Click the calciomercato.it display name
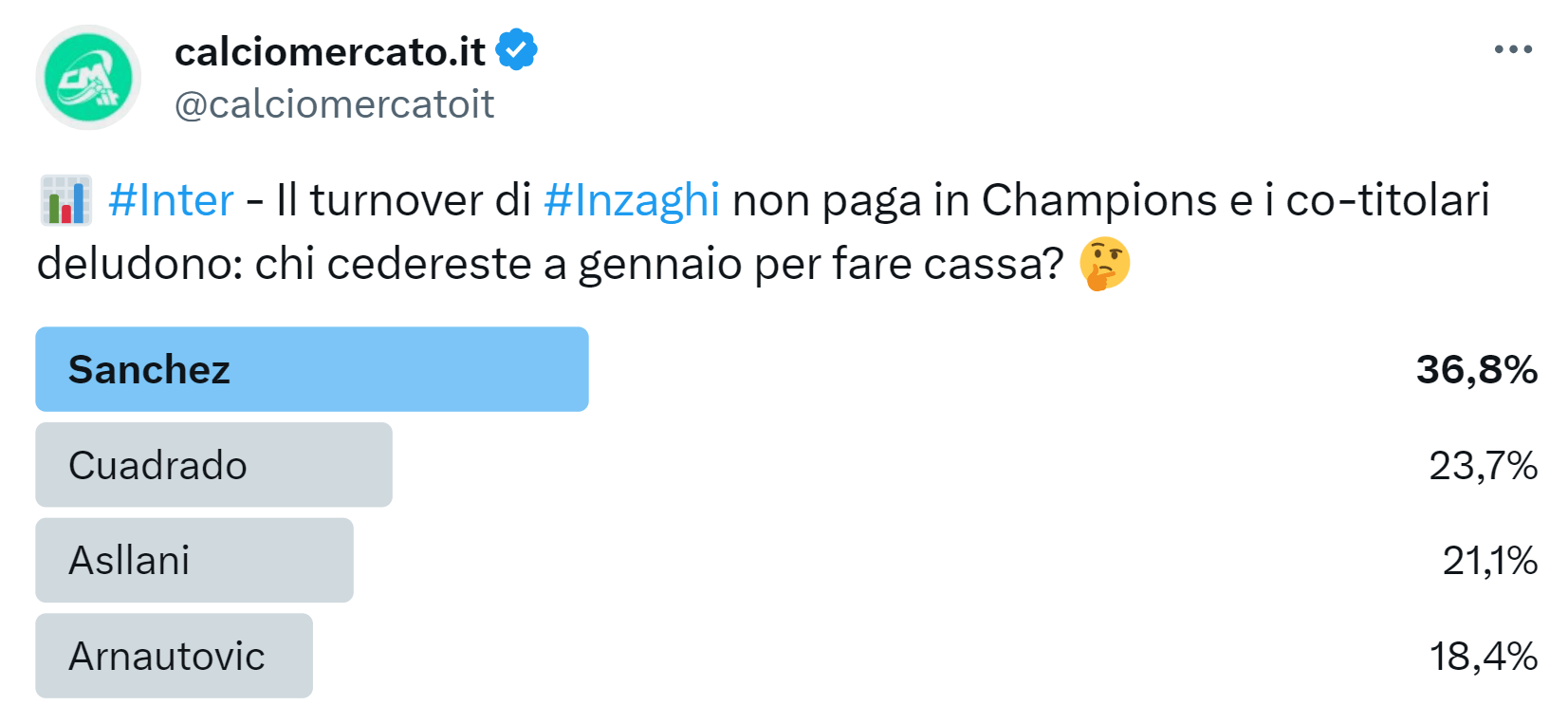This screenshot has height=724, width=1568. 330,52
